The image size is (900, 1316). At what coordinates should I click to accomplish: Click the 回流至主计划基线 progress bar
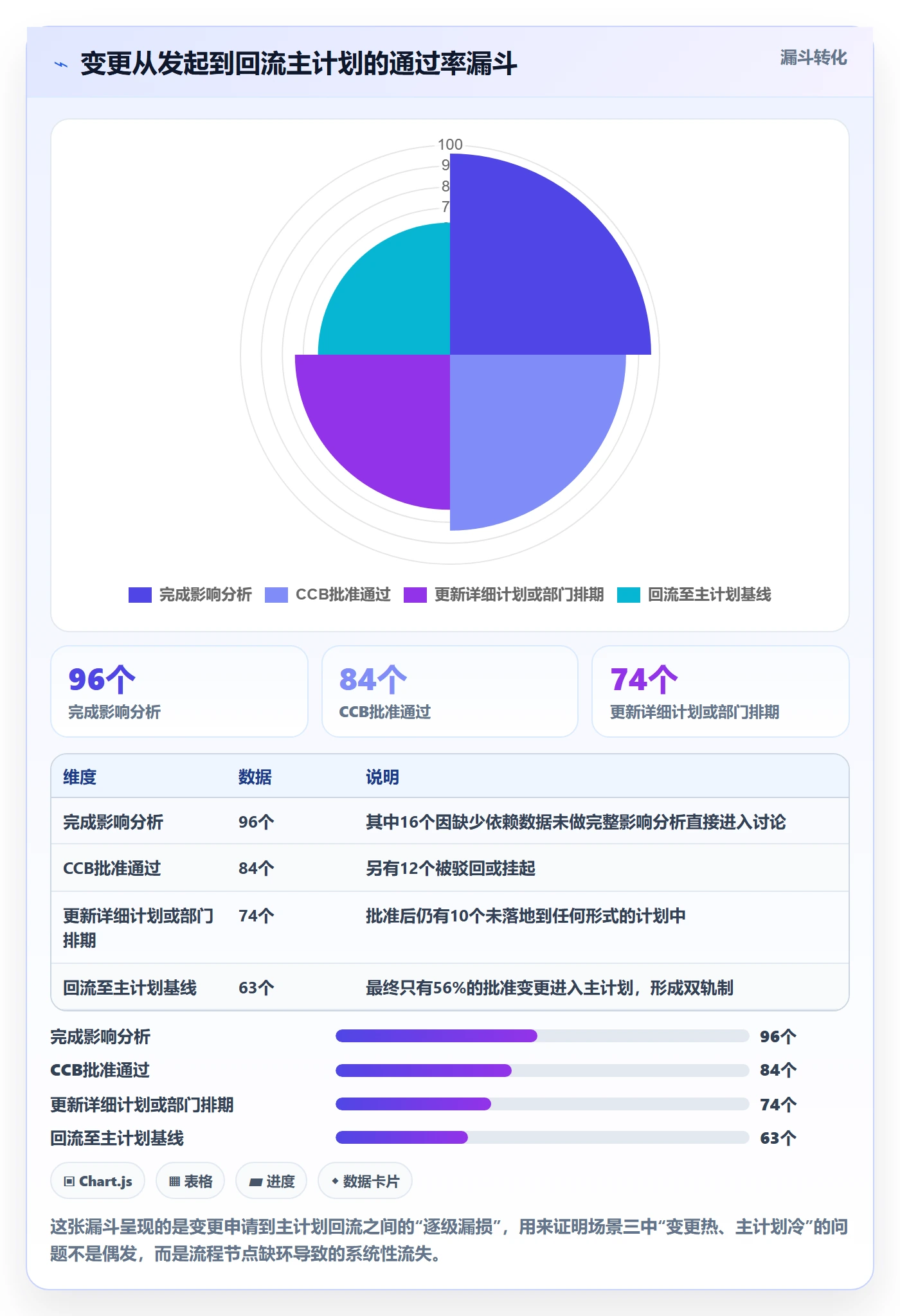(x=543, y=1137)
